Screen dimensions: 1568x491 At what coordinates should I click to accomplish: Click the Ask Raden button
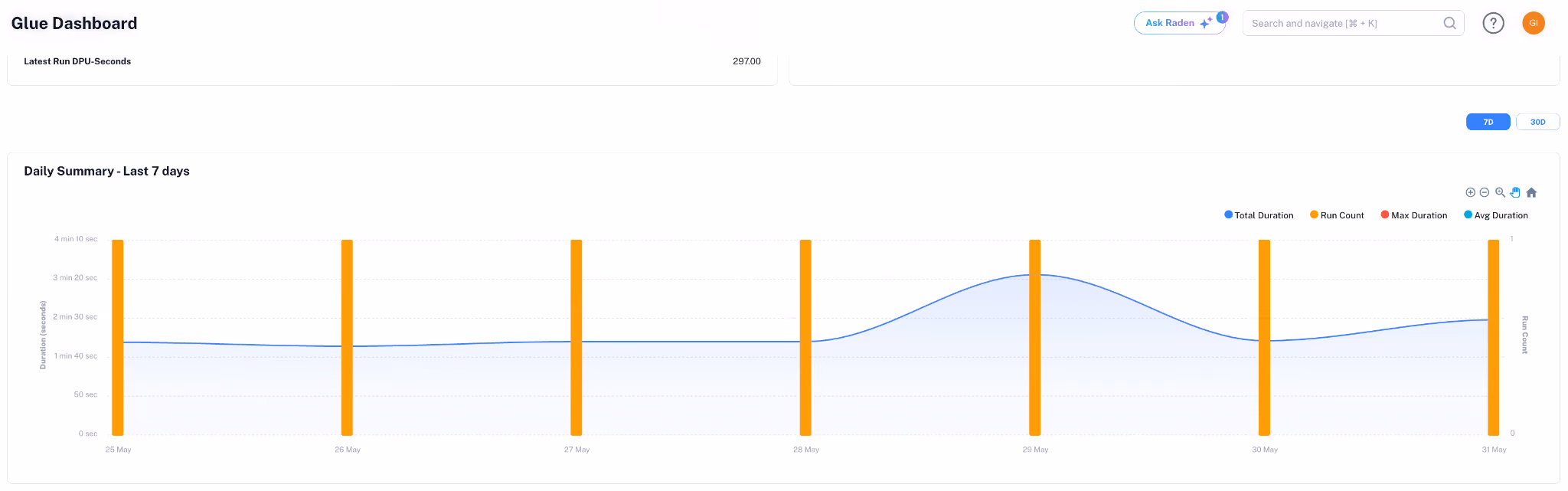[1179, 23]
